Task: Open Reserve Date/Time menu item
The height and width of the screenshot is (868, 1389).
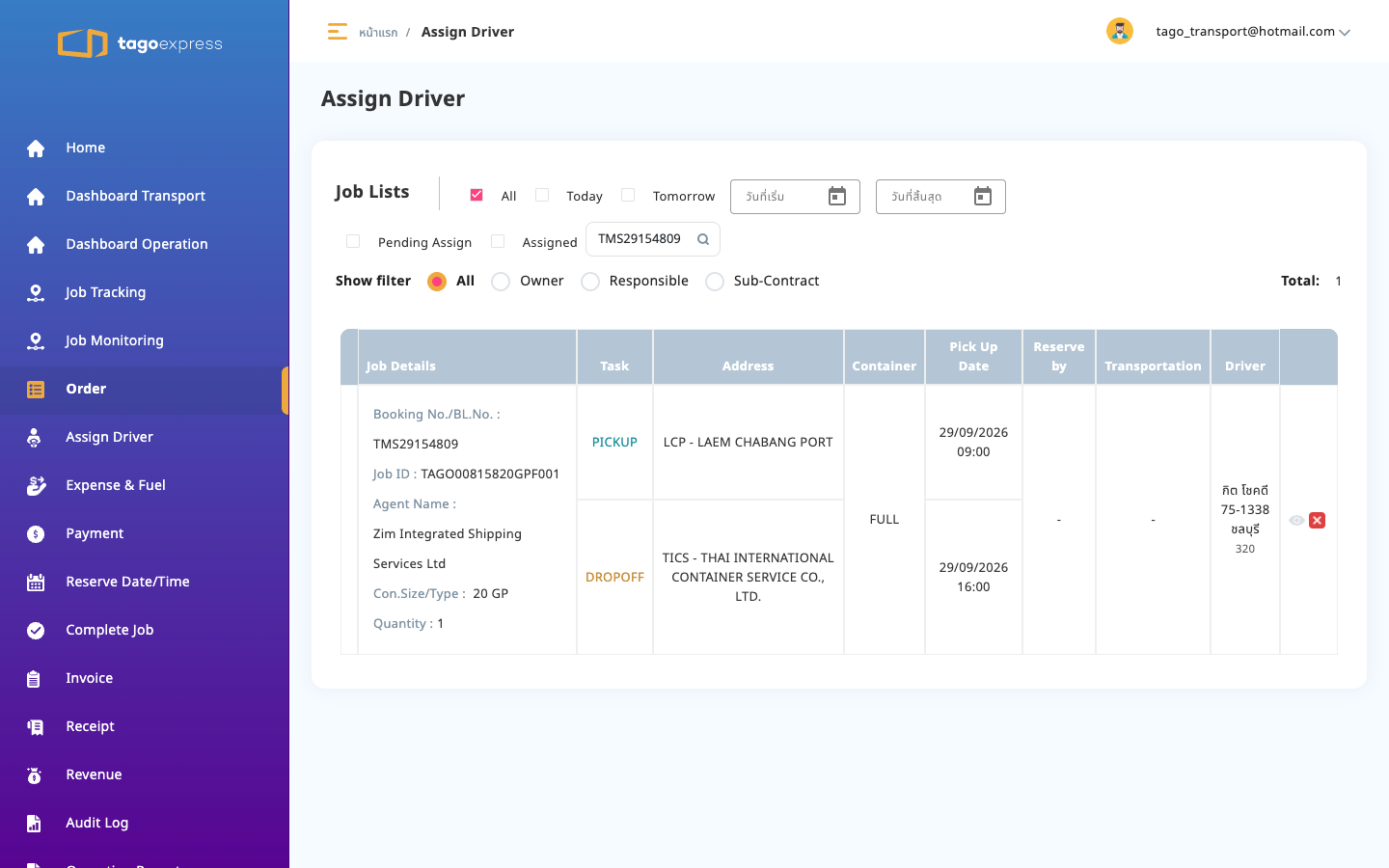Action: (x=127, y=582)
